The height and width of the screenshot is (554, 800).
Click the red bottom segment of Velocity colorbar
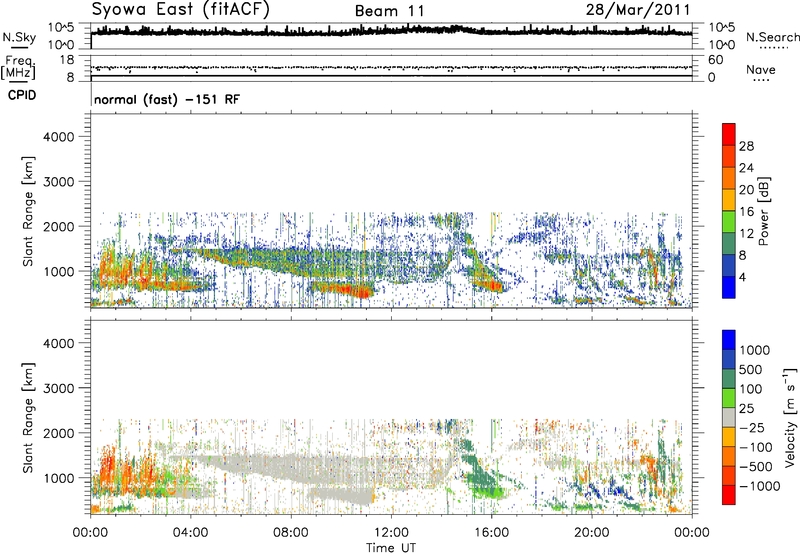[x=729, y=495]
